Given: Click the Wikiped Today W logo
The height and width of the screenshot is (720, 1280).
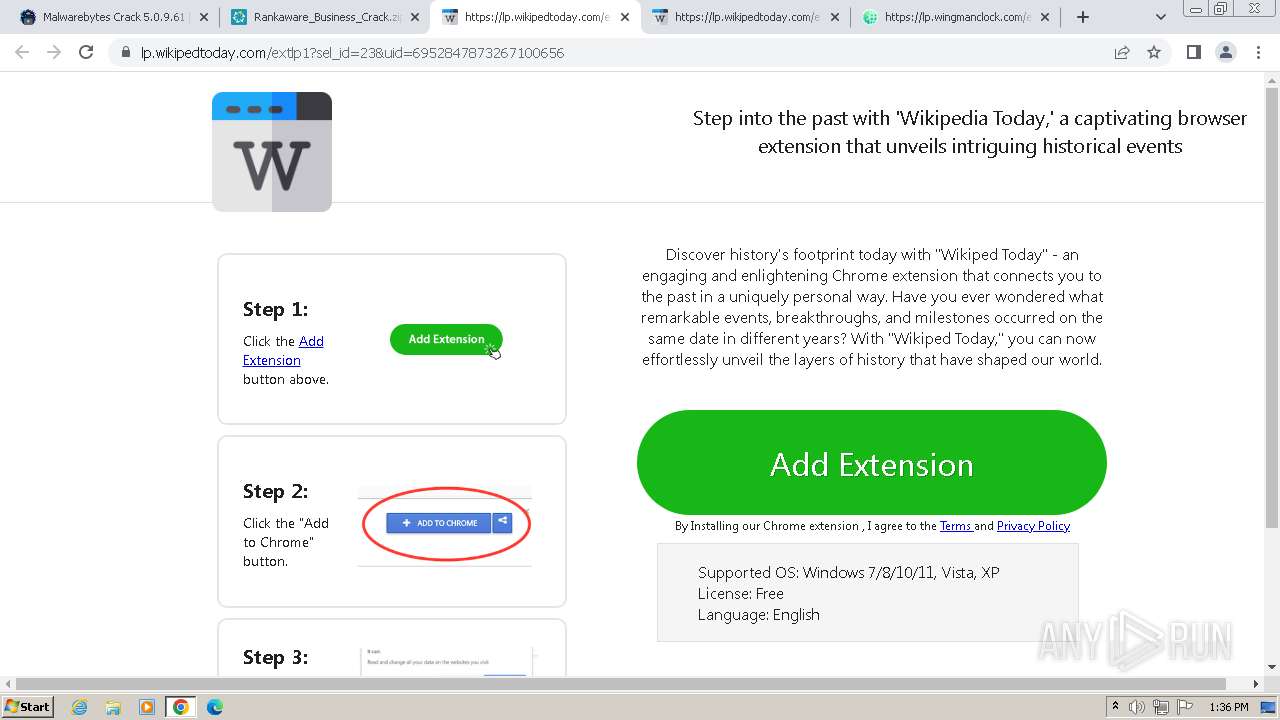Looking at the screenshot, I should point(272,152).
